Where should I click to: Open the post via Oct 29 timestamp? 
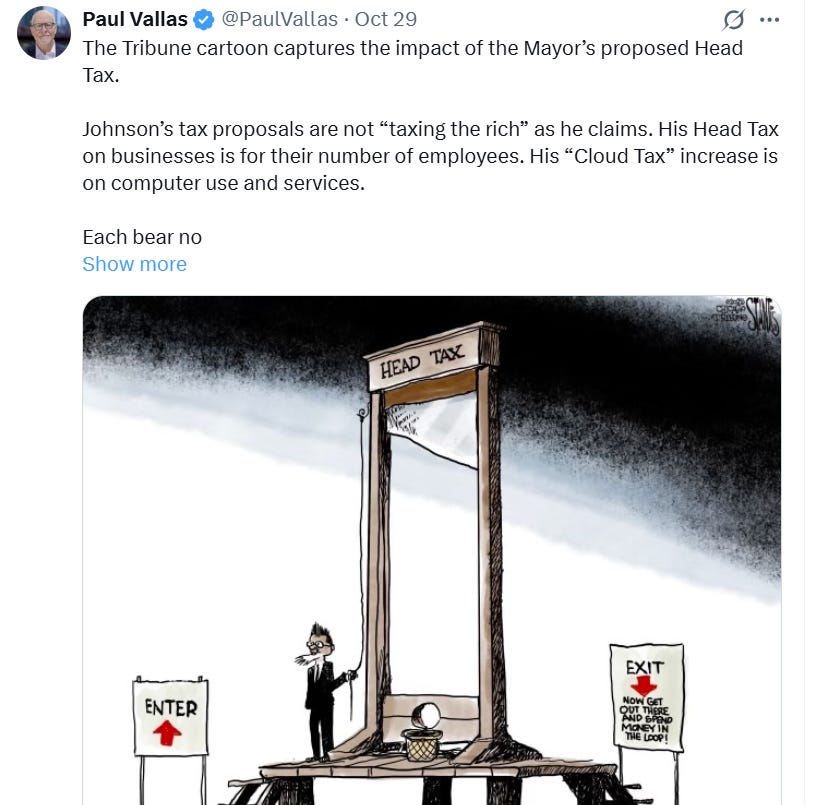tap(386, 20)
